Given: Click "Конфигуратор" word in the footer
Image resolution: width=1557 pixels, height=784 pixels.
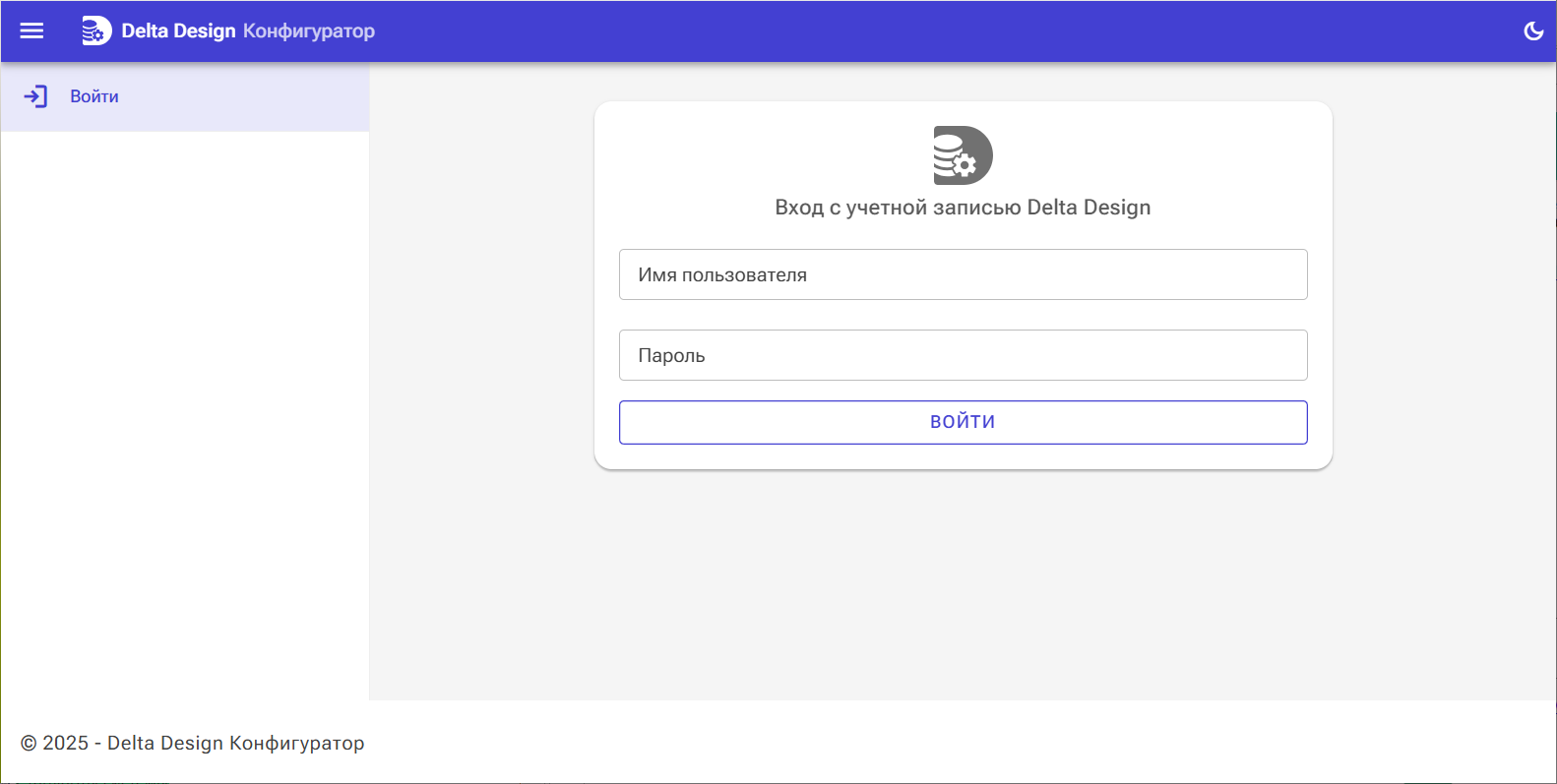Looking at the screenshot, I should tap(297, 744).
